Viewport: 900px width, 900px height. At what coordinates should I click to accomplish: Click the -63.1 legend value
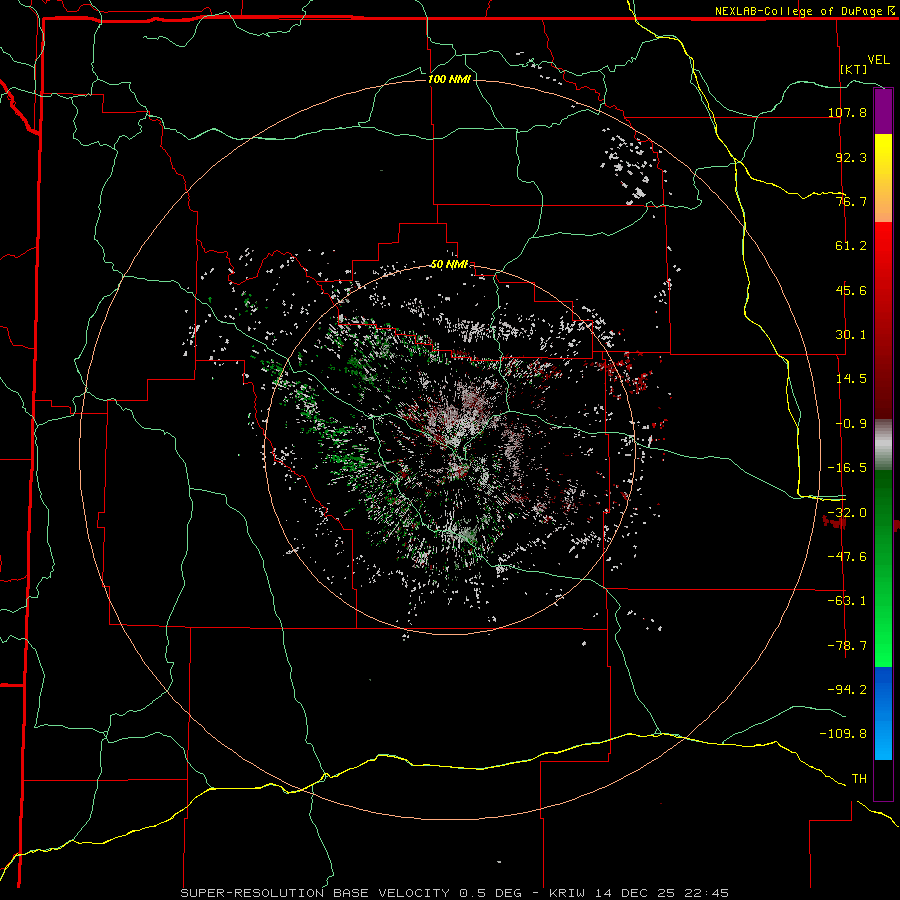tap(847, 601)
